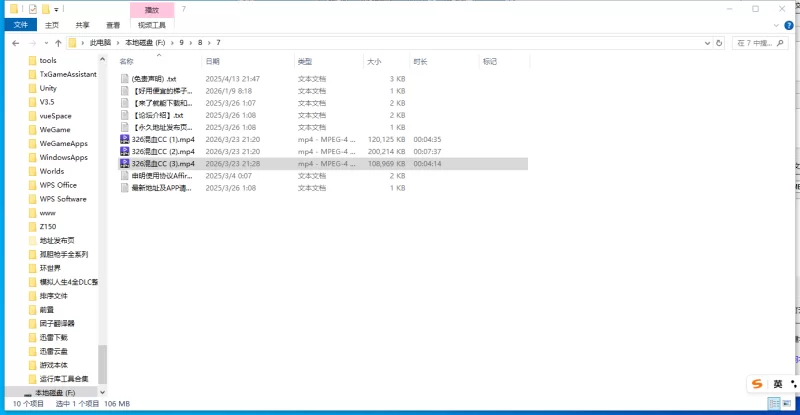Click the folder icon next to WeGameApps
800x415 pixels.
click(33, 143)
